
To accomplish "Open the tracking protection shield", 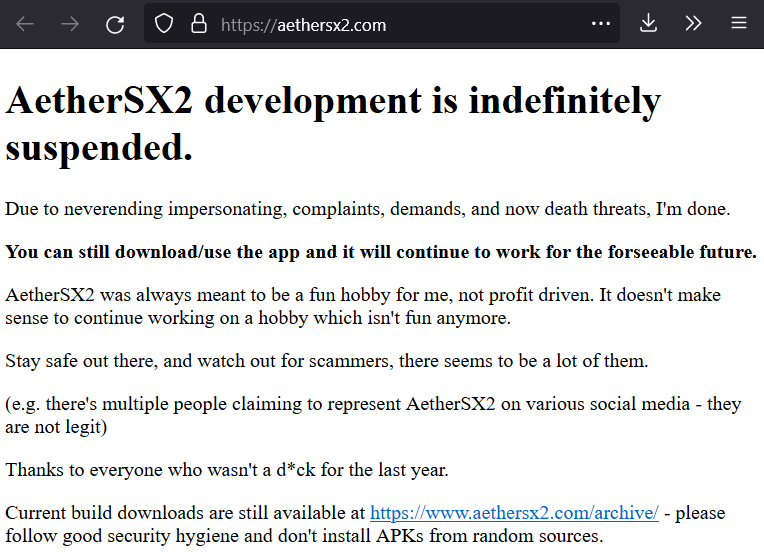I will coord(164,23).
